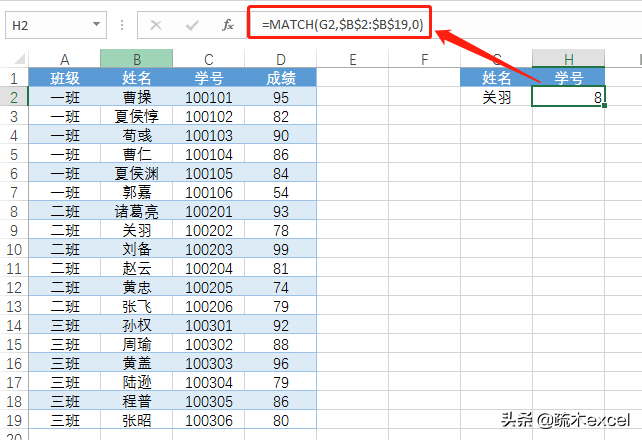Click name cell 孙权
The height and width of the screenshot is (440, 642).
pyautogui.click(x=137, y=325)
